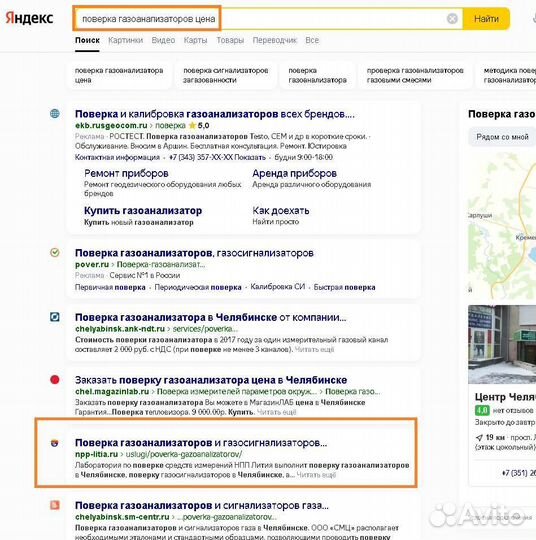Open chelyabinsk.sm-centr.ru domain link
Viewport: 536px width, 540px height.
click(x=122, y=517)
